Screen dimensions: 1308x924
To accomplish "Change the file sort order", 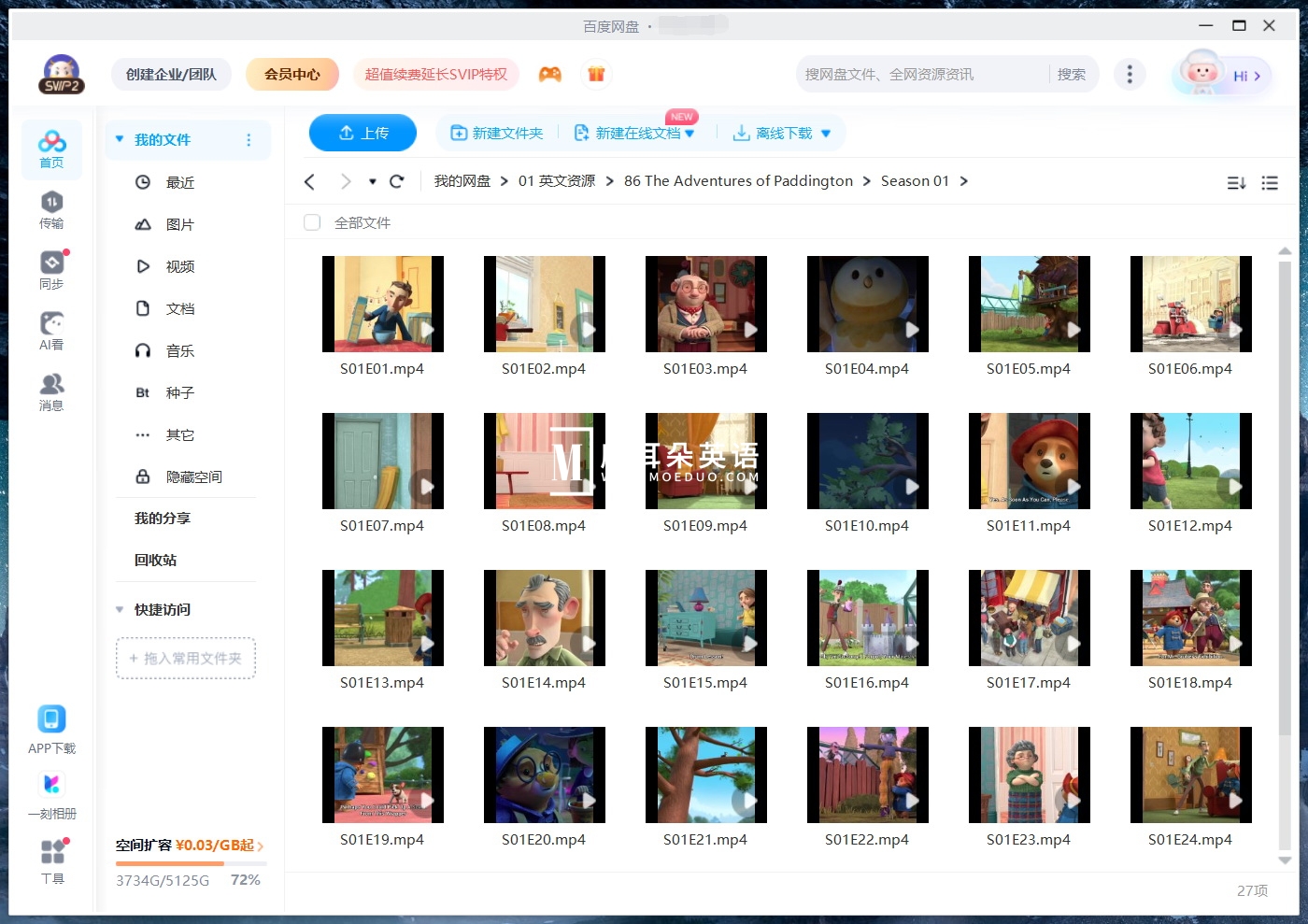I will [1235, 183].
